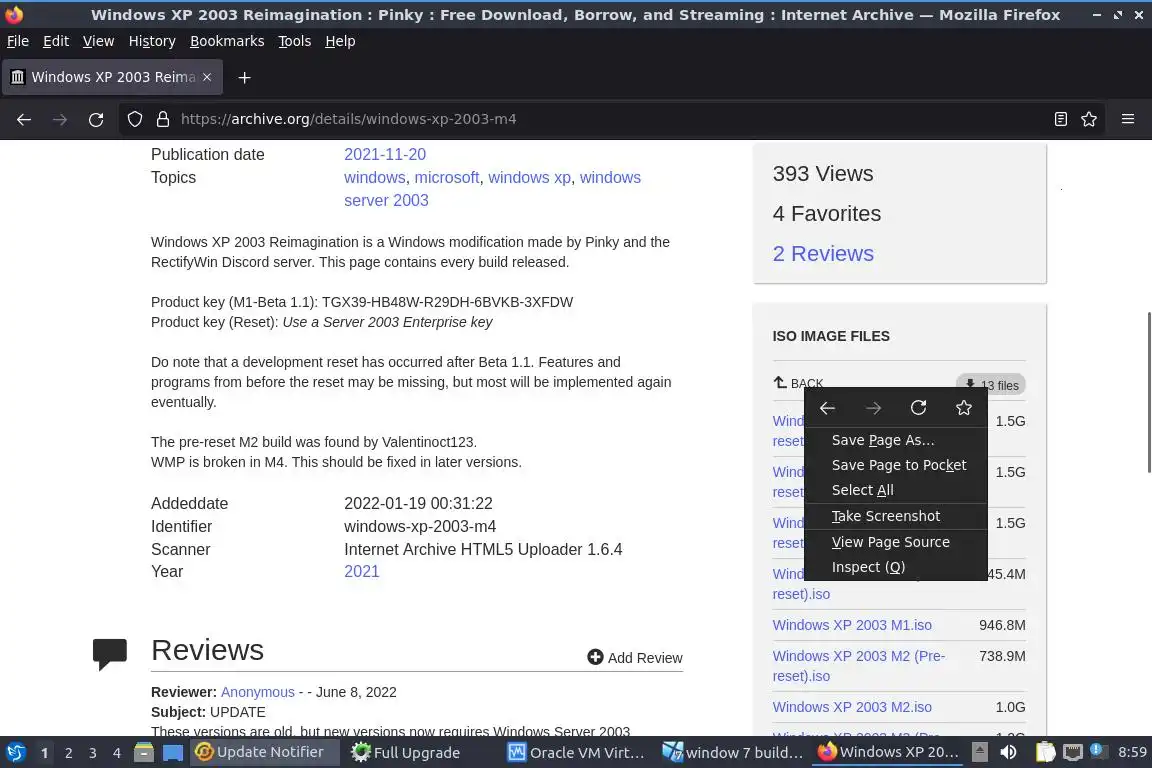The image size is (1152, 768).
Task: Open the Edit menu
Action: click(56, 41)
